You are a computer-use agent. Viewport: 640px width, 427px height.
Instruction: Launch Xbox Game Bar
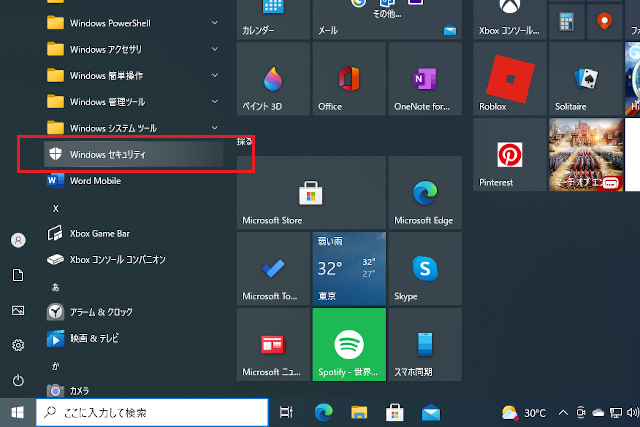(x=133, y=234)
